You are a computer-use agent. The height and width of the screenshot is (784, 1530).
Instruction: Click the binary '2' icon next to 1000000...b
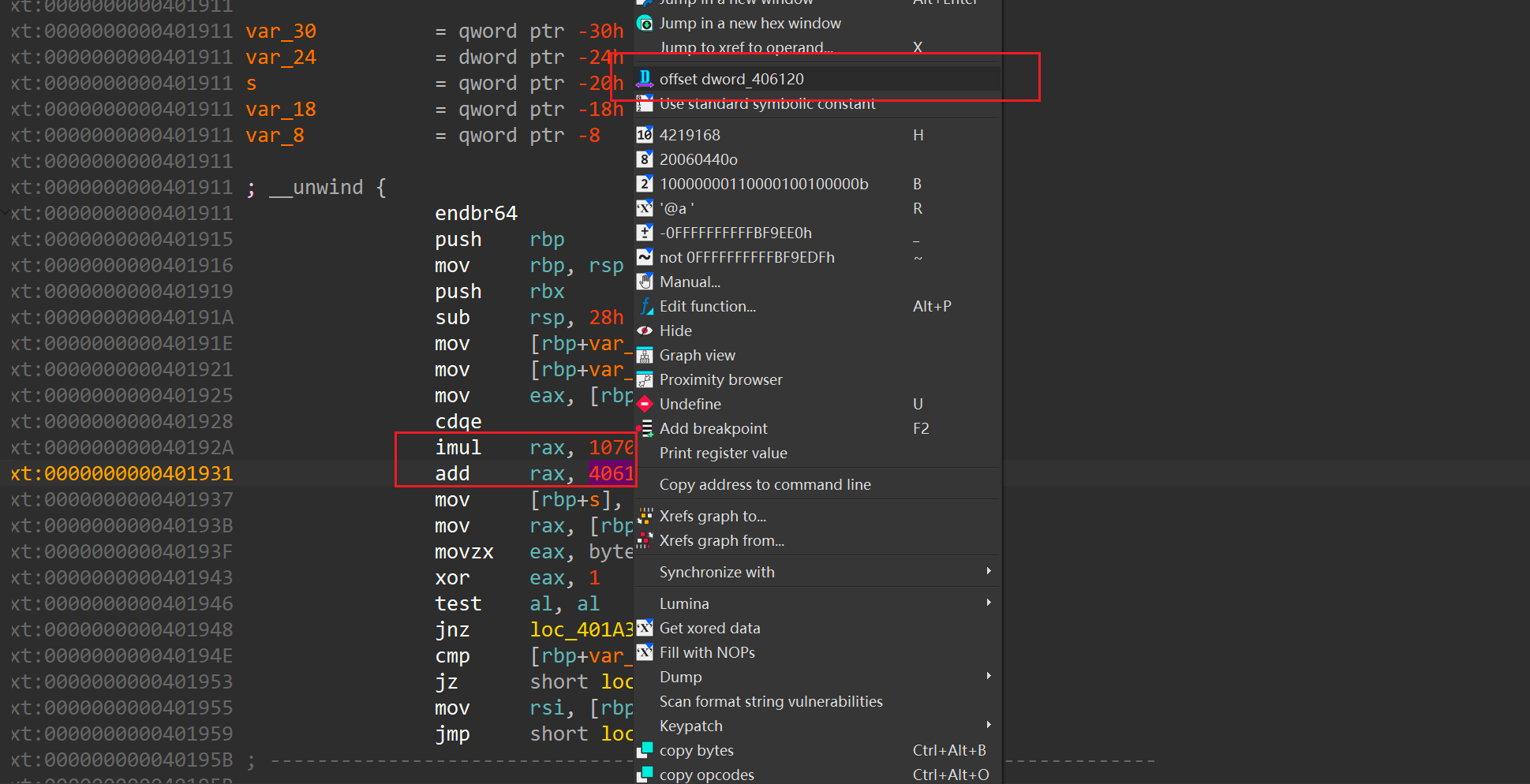645,184
